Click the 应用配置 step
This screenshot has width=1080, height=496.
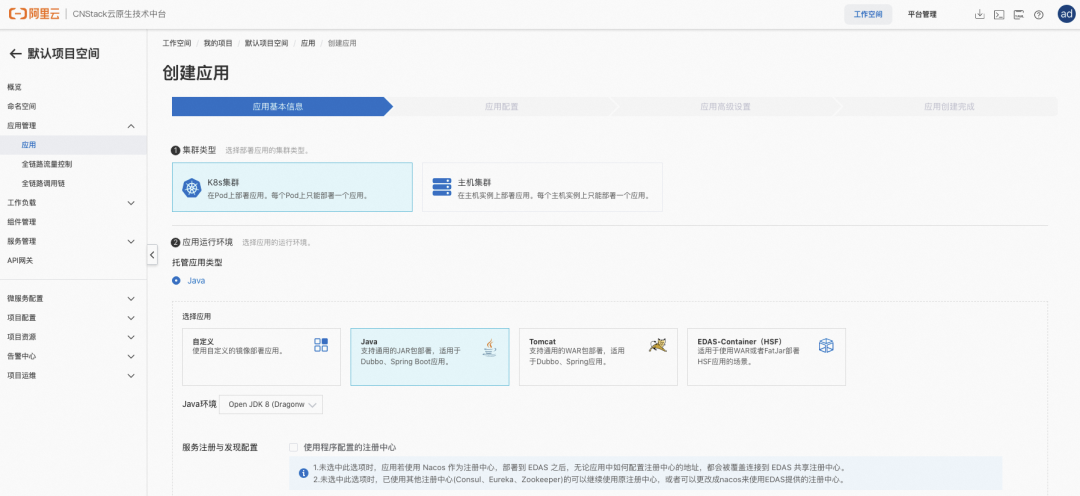pos(501,107)
